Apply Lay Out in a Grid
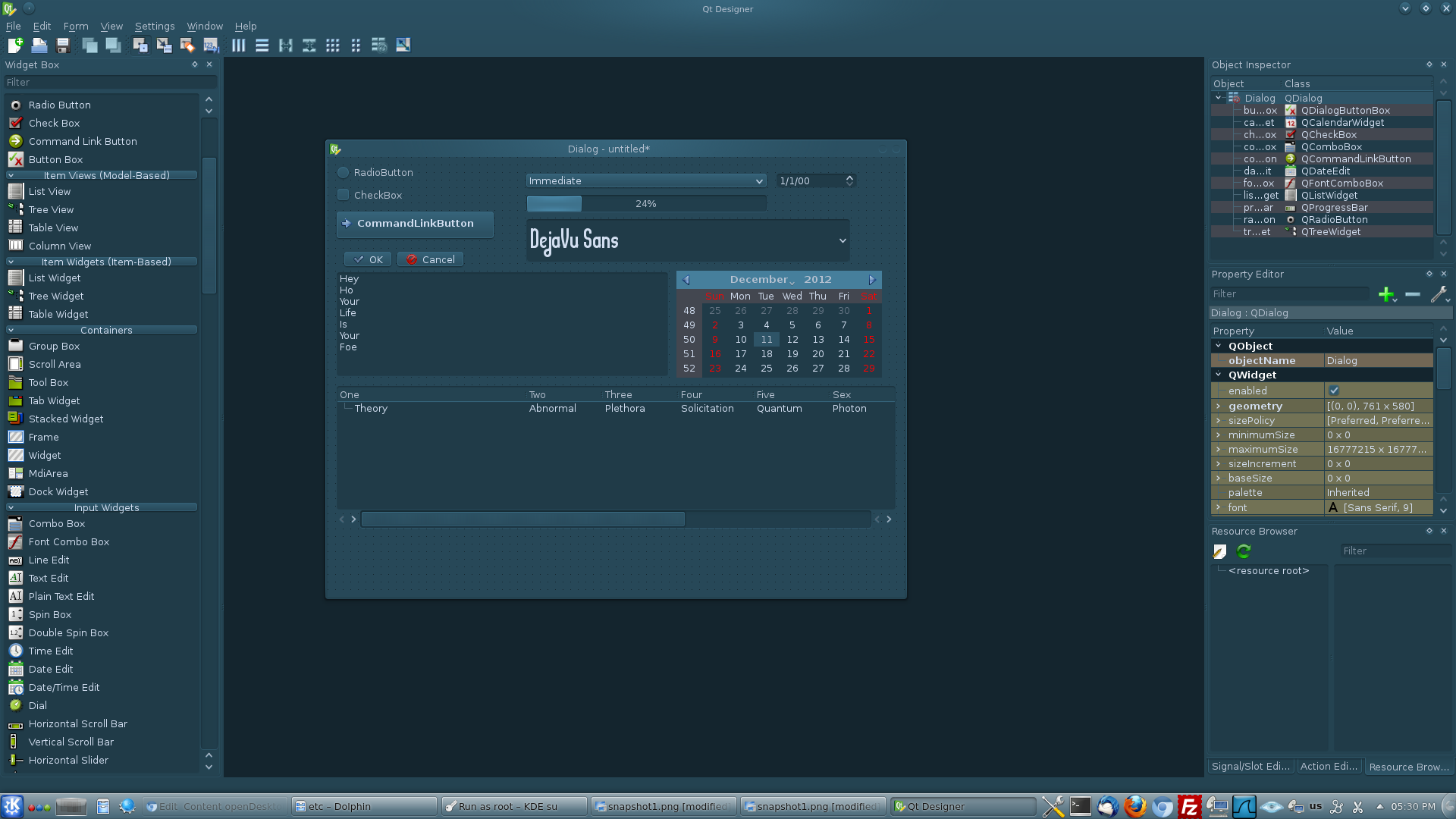The height and width of the screenshot is (819, 1456). coord(333,45)
